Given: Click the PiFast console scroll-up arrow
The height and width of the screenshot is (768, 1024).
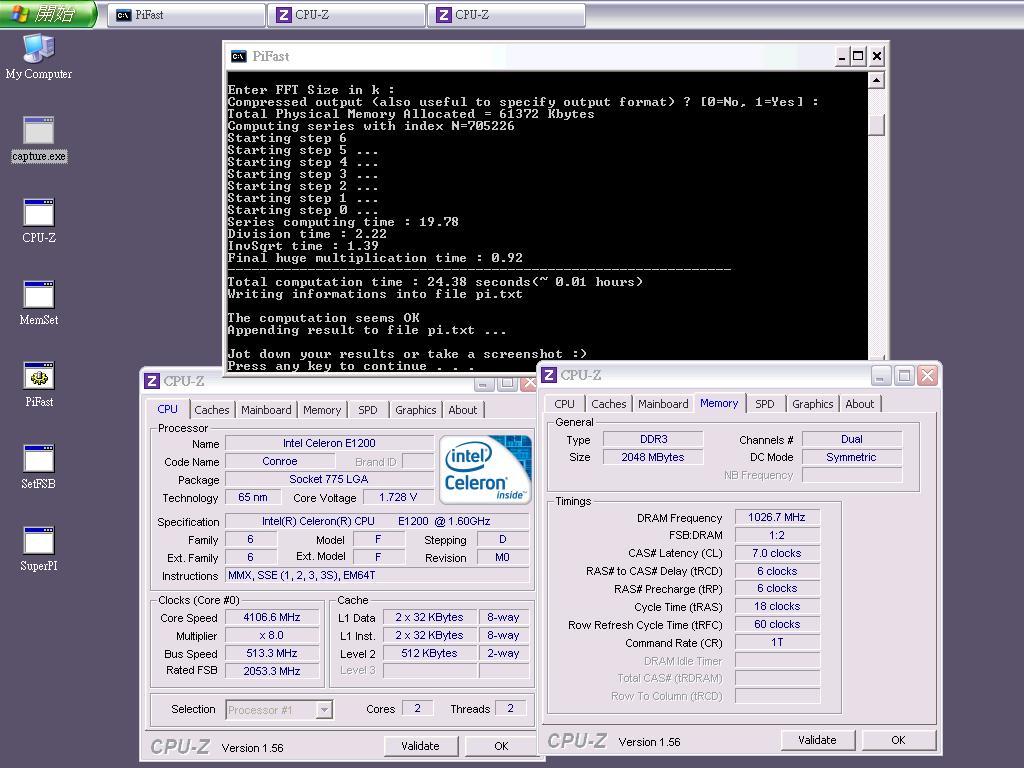Looking at the screenshot, I should [876, 80].
